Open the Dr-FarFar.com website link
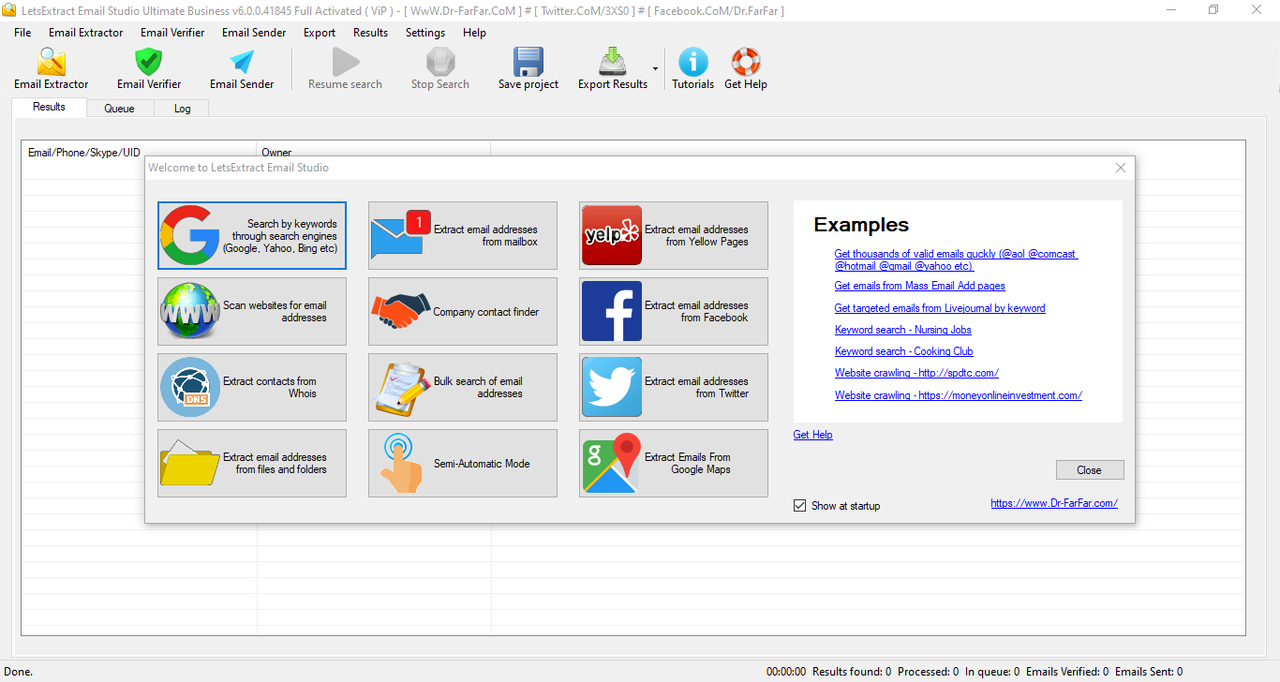This screenshot has width=1280, height=682. tap(1054, 503)
